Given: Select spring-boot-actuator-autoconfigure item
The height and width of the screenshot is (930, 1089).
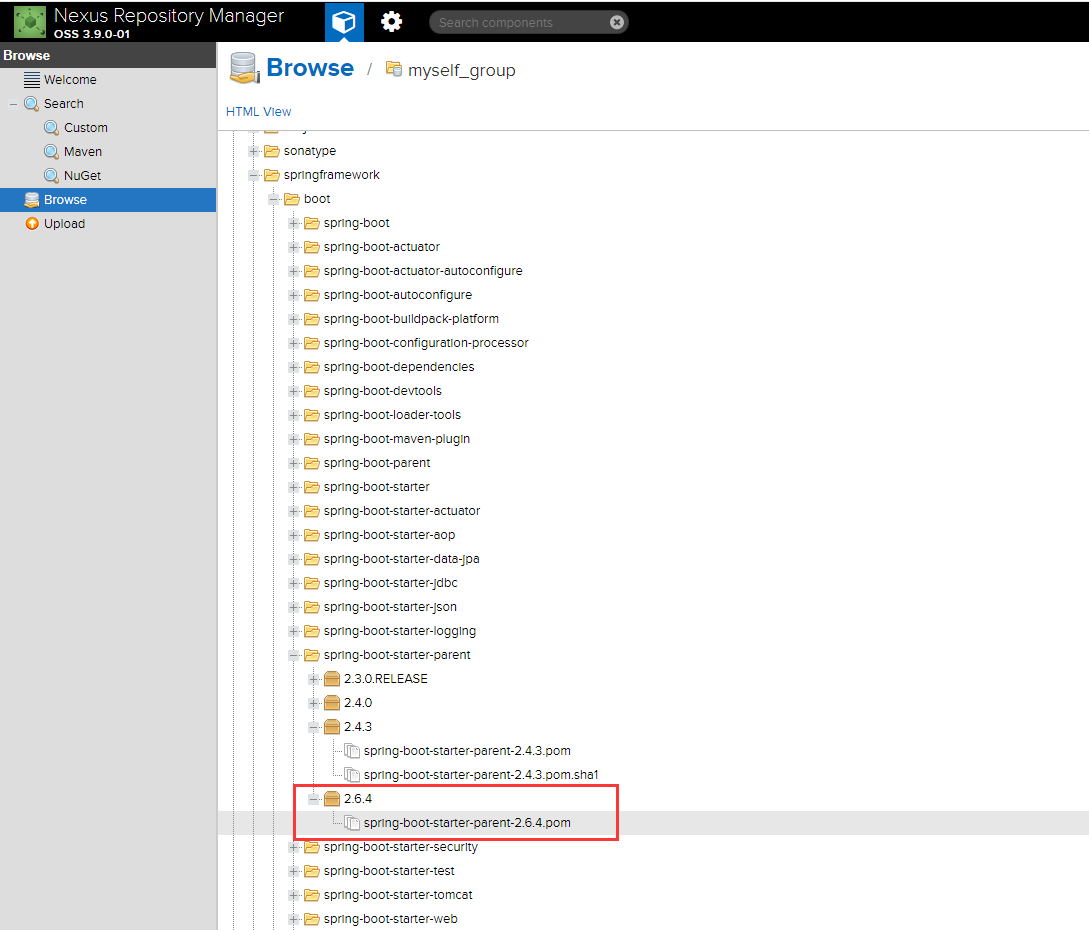Looking at the screenshot, I should coord(423,271).
